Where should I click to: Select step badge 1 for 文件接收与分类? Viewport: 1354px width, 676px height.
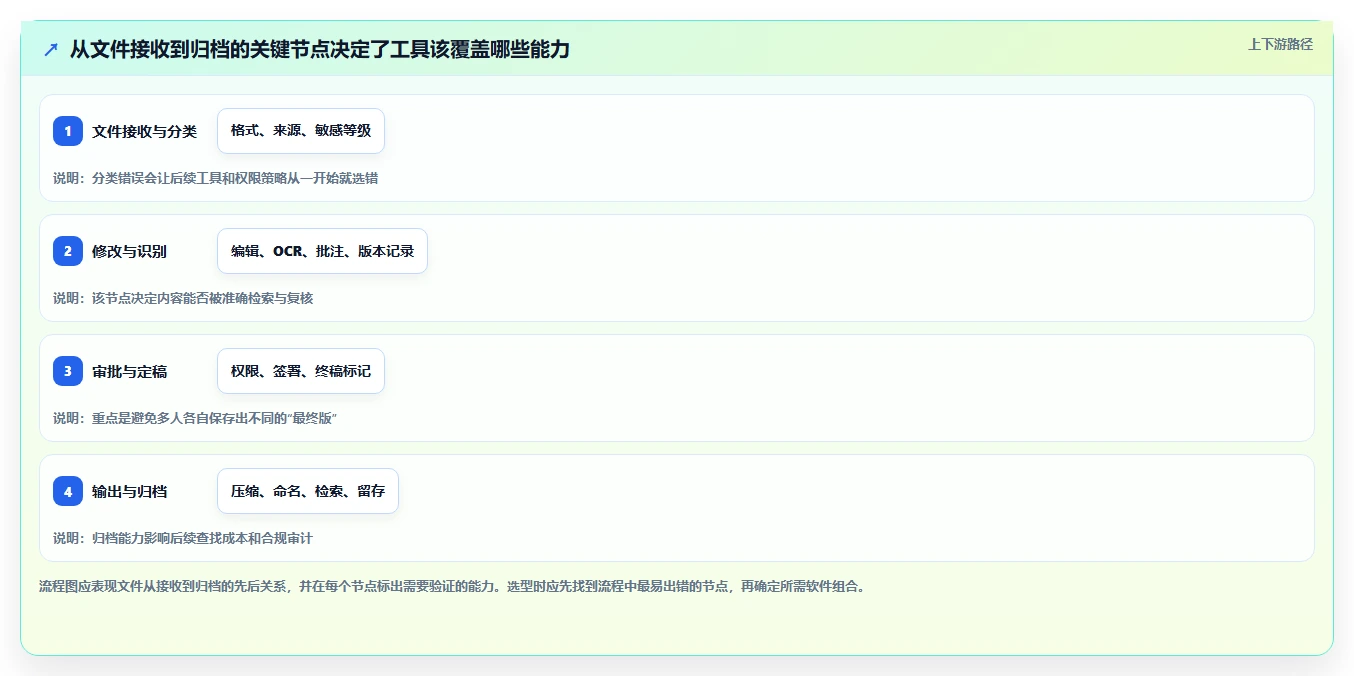[68, 131]
